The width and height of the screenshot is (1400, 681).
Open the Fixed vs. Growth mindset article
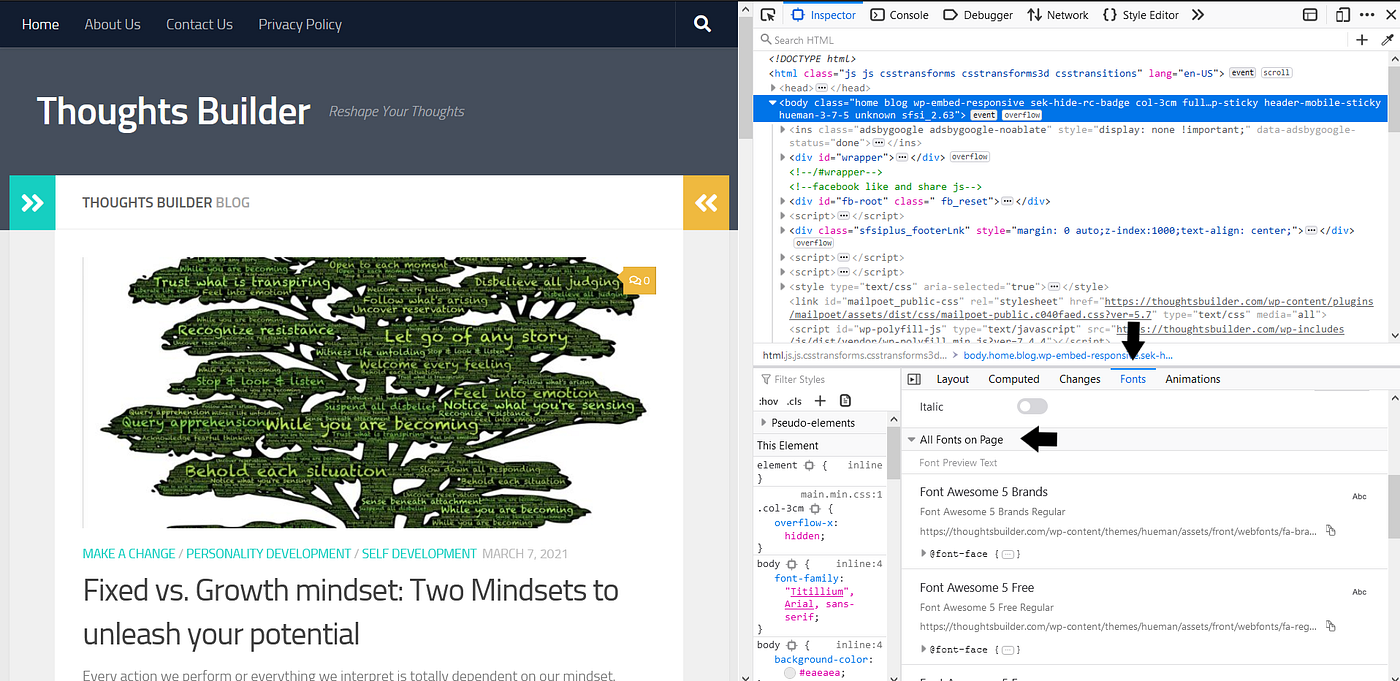click(x=351, y=612)
